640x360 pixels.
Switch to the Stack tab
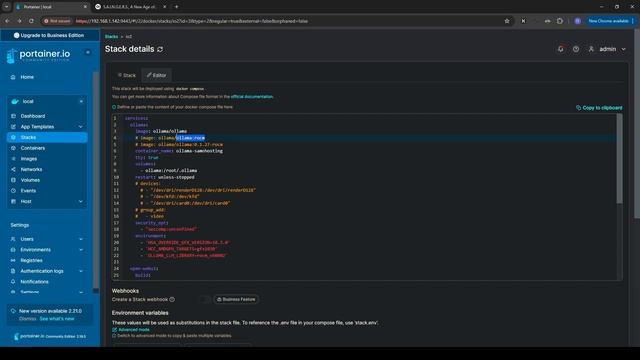[x=127, y=75]
